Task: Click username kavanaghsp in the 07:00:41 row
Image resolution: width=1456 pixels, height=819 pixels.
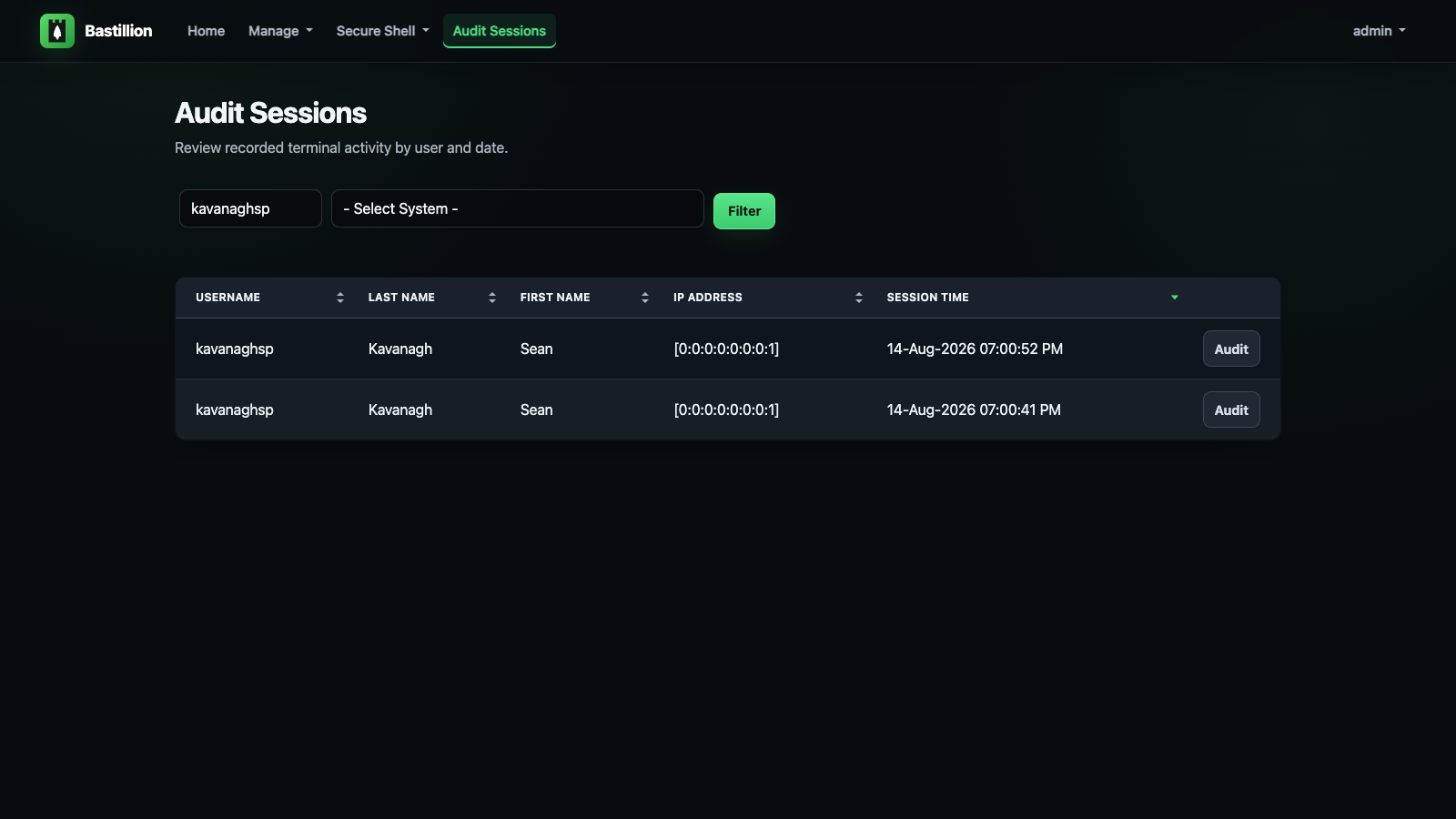Action: pos(235,409)
